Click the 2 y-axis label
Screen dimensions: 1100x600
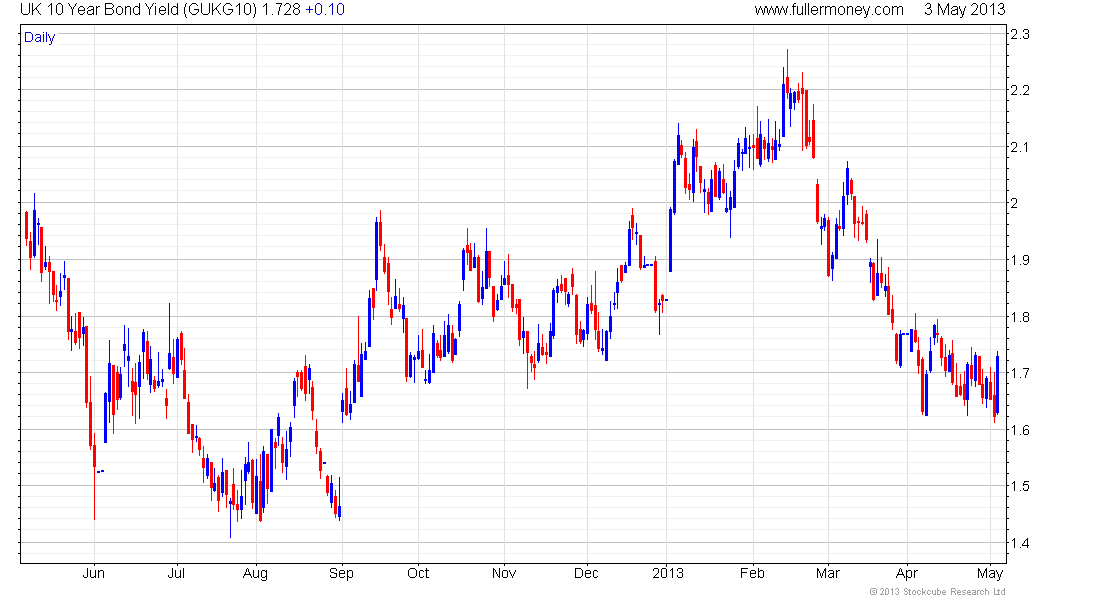[x=1014, y=204]
